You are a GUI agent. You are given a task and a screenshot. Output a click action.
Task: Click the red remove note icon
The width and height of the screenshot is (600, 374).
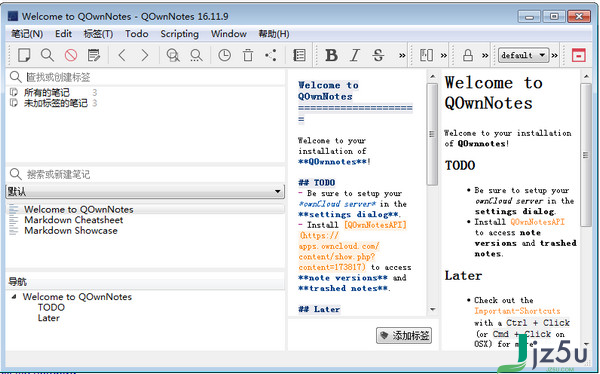pyautogui.click(x=71, y=56)
